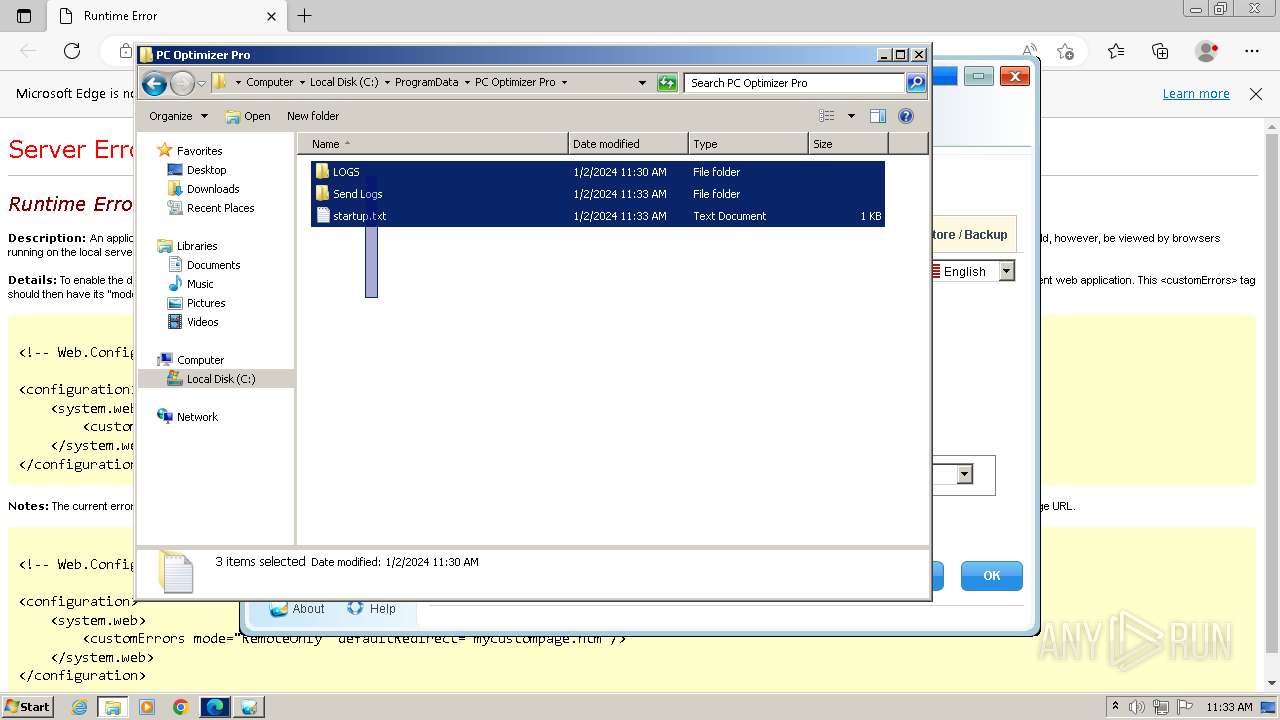Image resolution: width=1280 pixels, height=720 pixels.
Task: Expand recent locations dropdown beside Forward
Action: coord(201,83)
